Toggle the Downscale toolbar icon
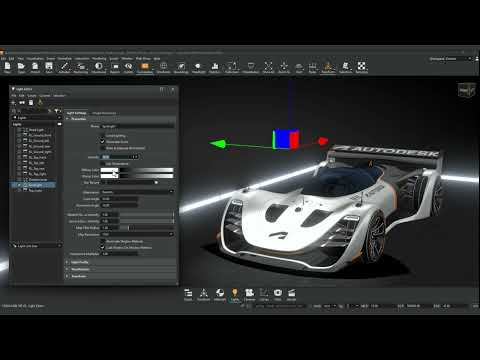 (x=99, y=67)
